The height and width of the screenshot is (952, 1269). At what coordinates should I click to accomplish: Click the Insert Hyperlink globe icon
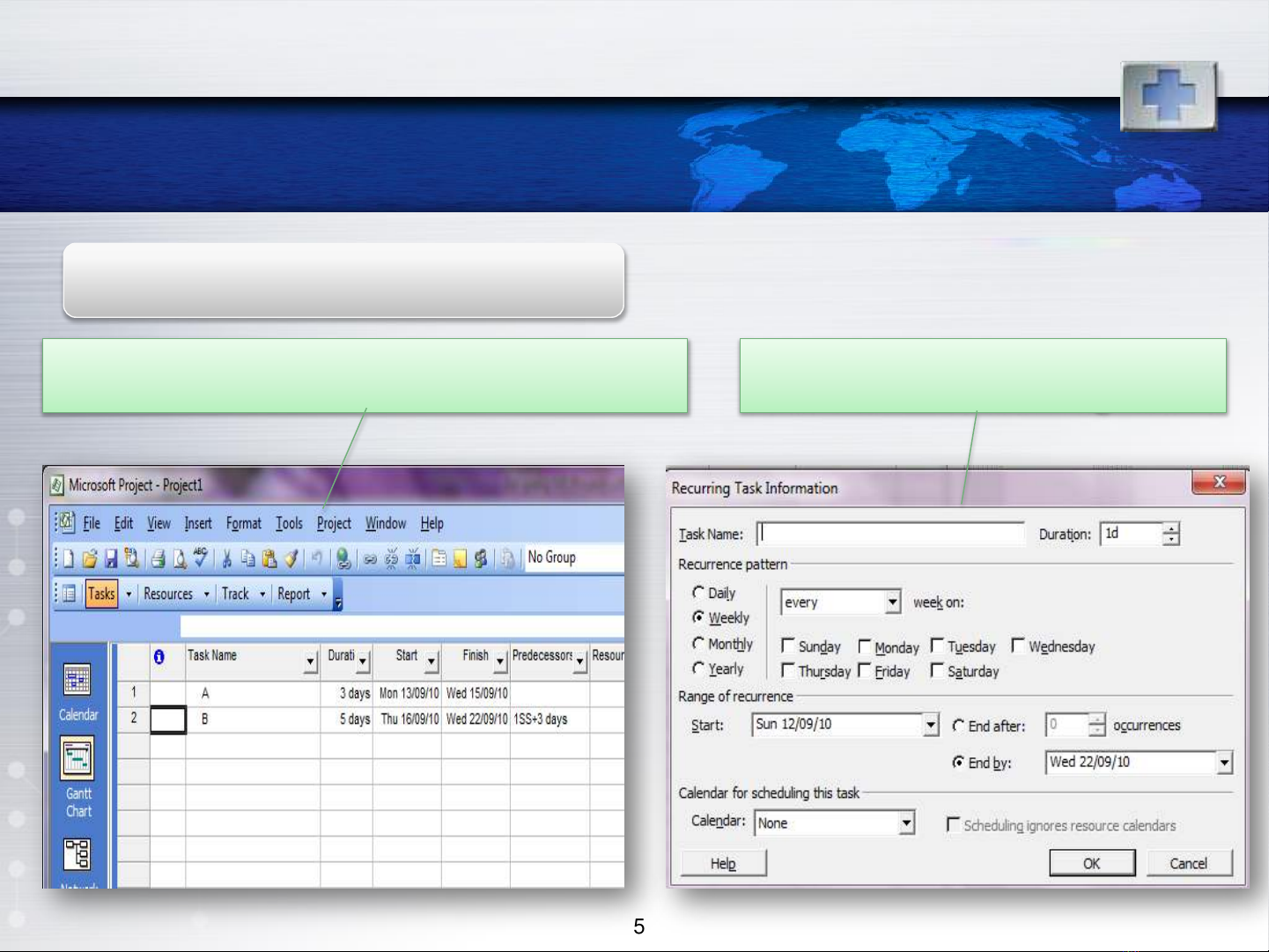tap(343, 558)
